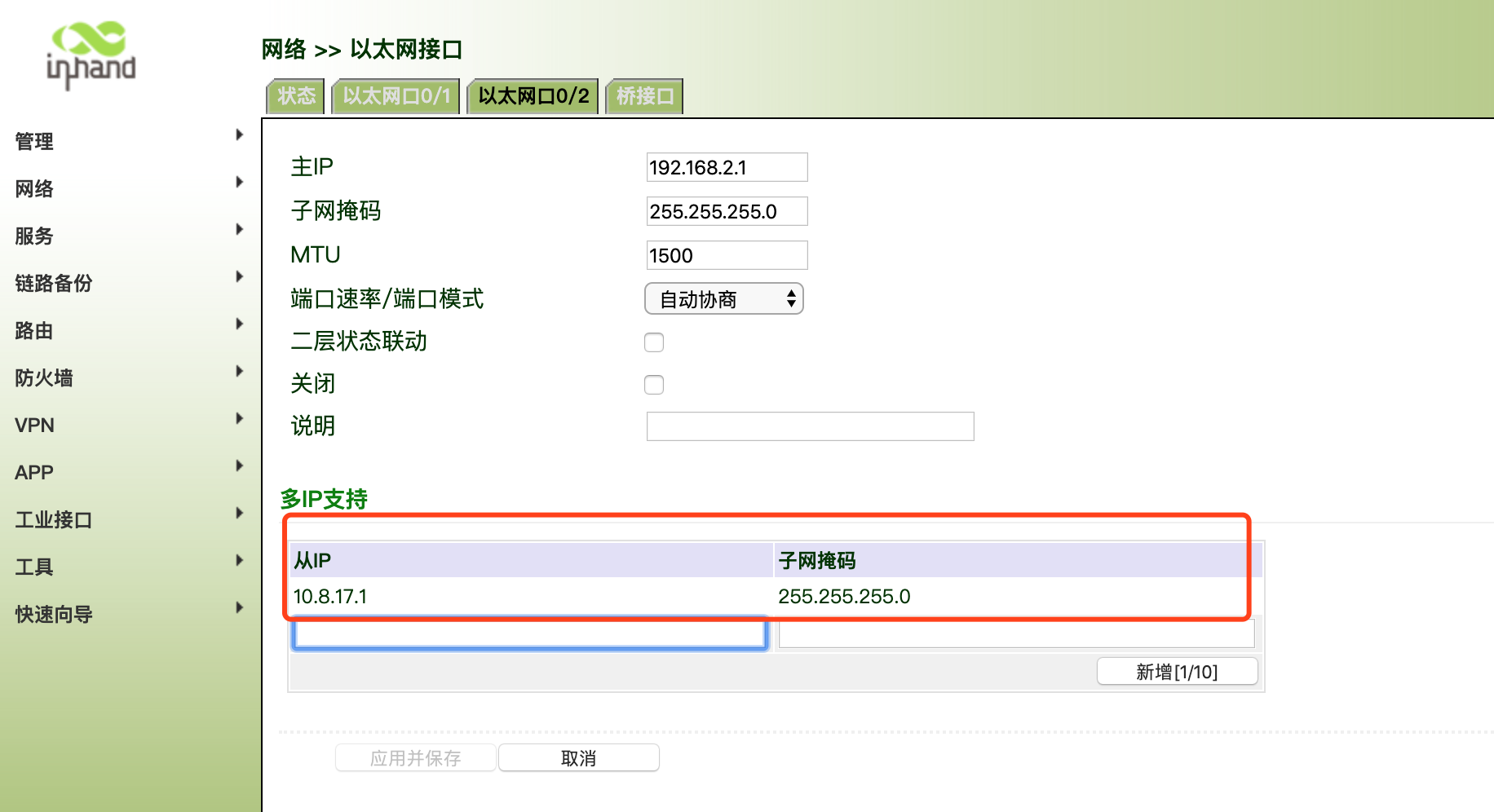Open the VPN sidebar menu
This screenshot has width=1494, height=812.
34,426
